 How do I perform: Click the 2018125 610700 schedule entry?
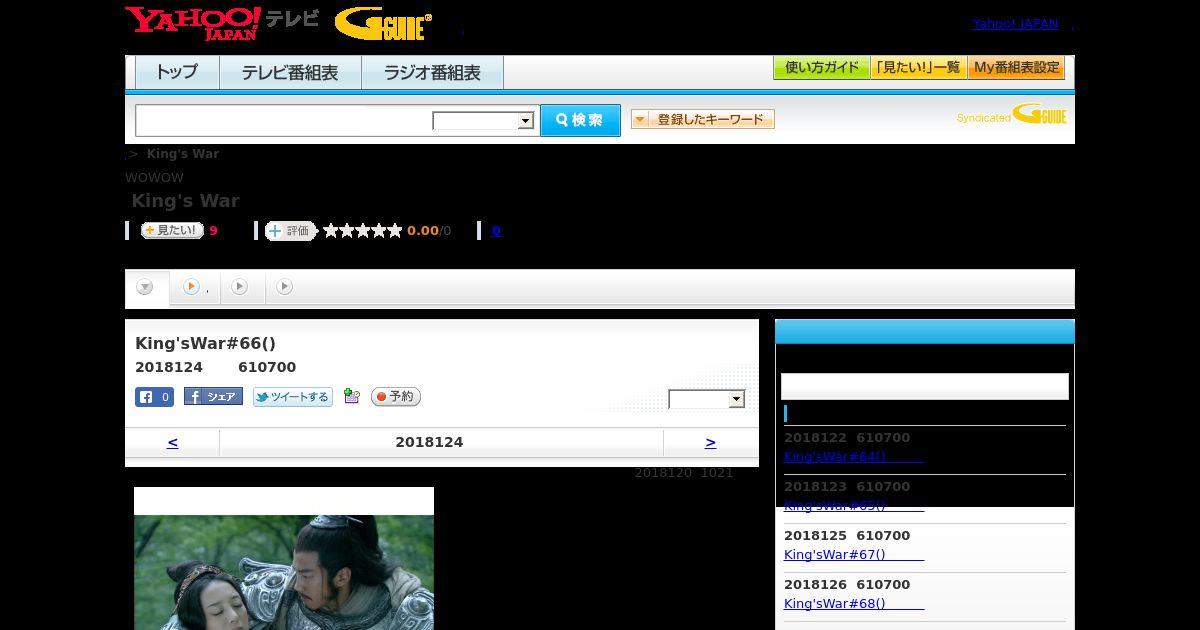(x=847, y=535)
